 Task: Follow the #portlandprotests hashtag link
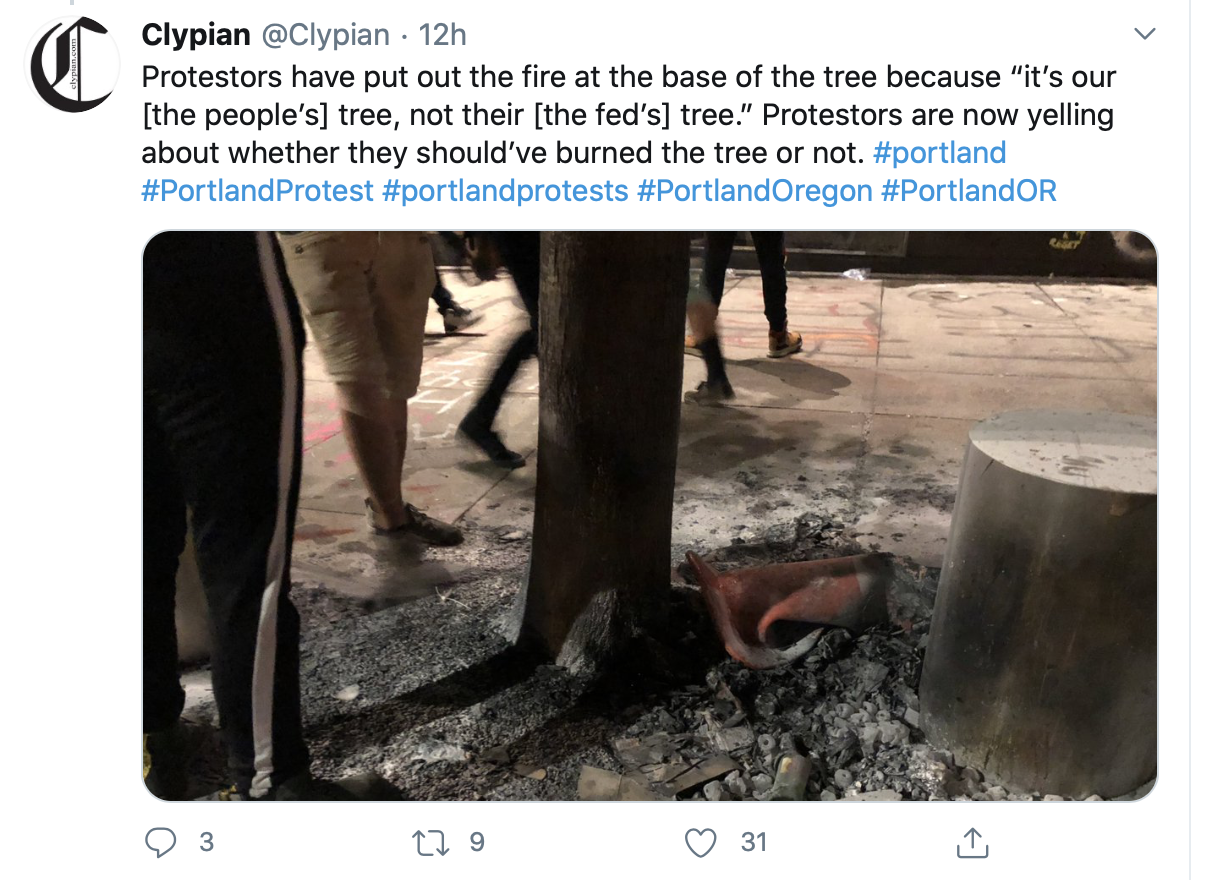(x=505, y=191)
